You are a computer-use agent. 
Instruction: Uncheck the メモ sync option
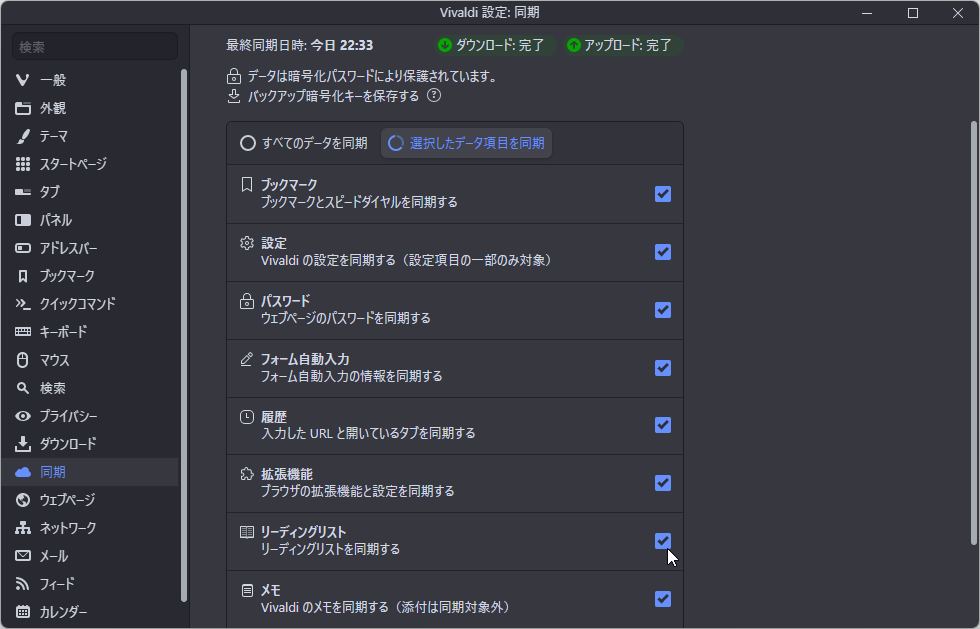pos(663,599)
